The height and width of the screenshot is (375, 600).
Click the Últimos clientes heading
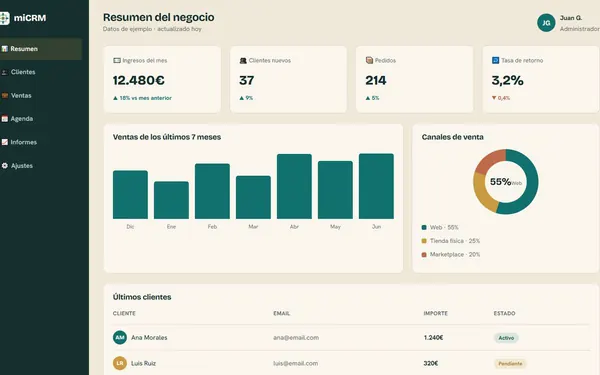pos(142,297)
